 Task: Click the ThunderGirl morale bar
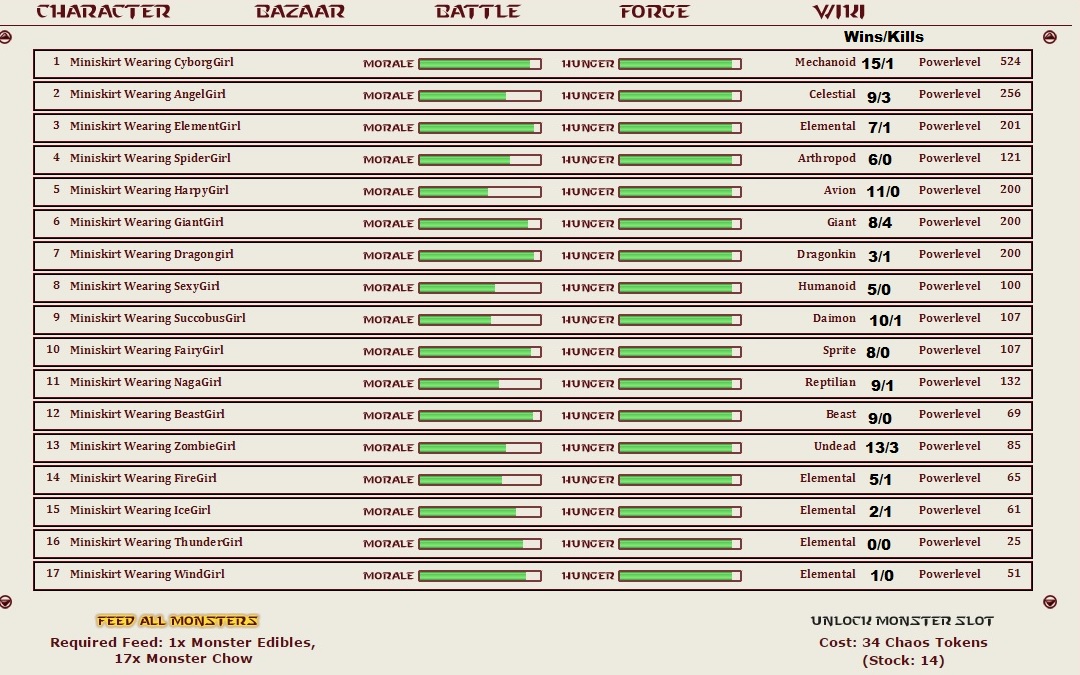point(479,543)
